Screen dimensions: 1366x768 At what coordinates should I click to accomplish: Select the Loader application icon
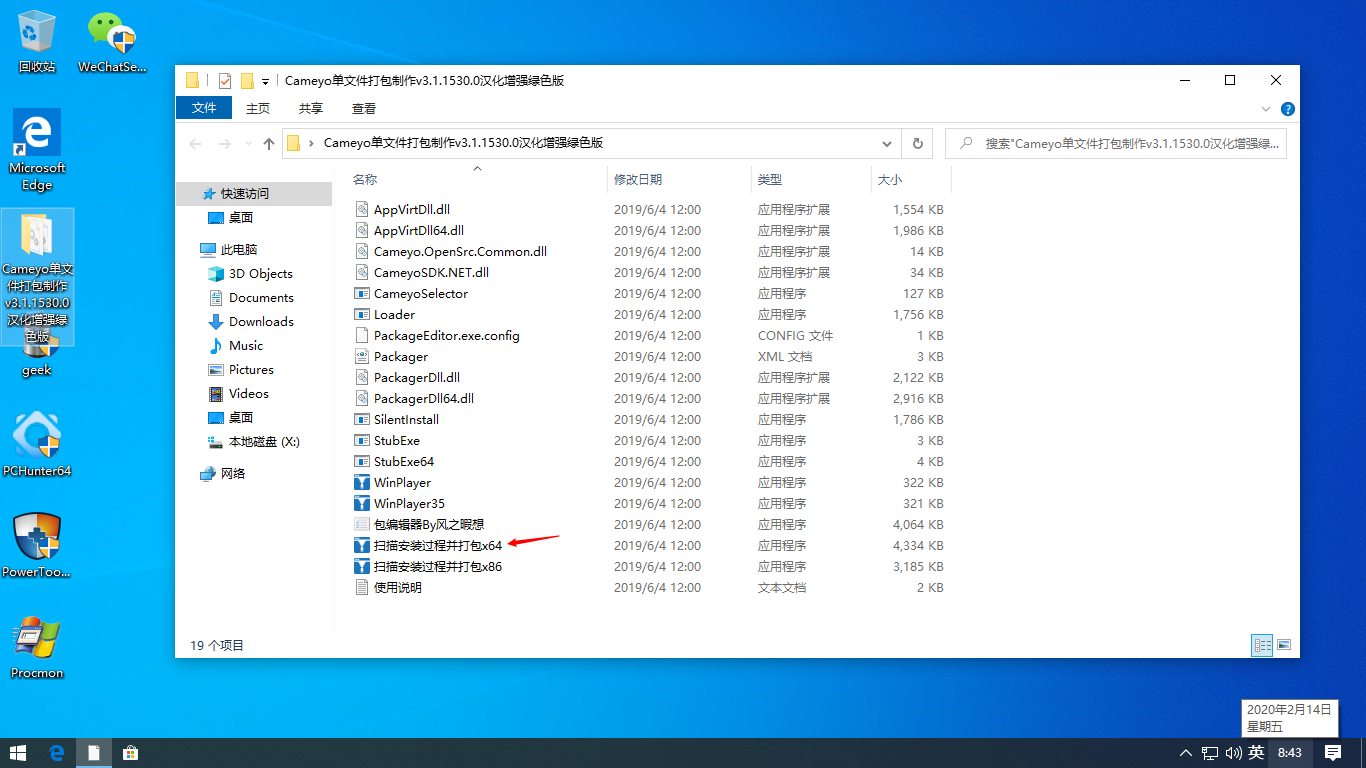coord(363,315)
